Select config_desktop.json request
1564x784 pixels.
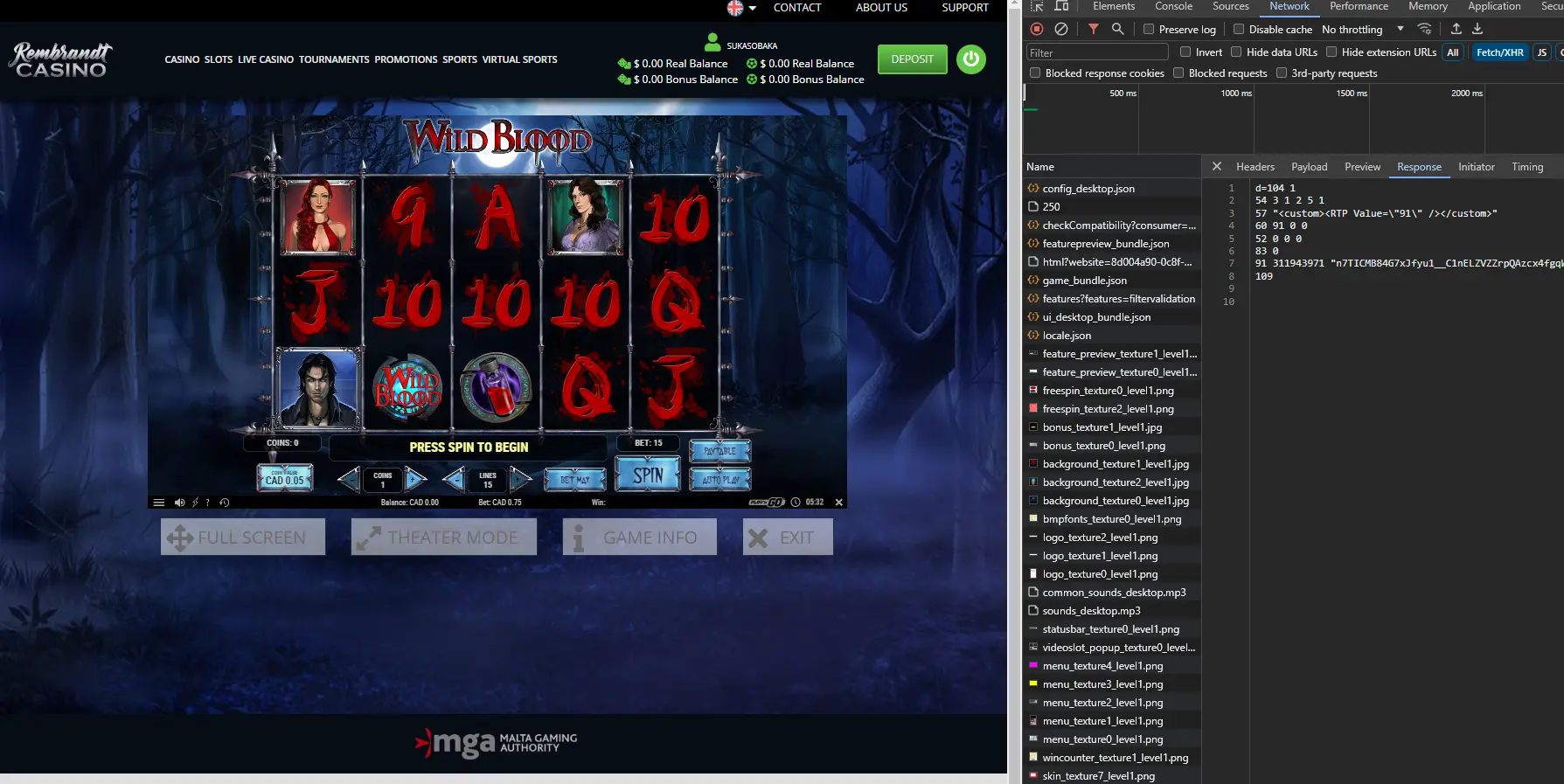click(x=1112, y=188)
